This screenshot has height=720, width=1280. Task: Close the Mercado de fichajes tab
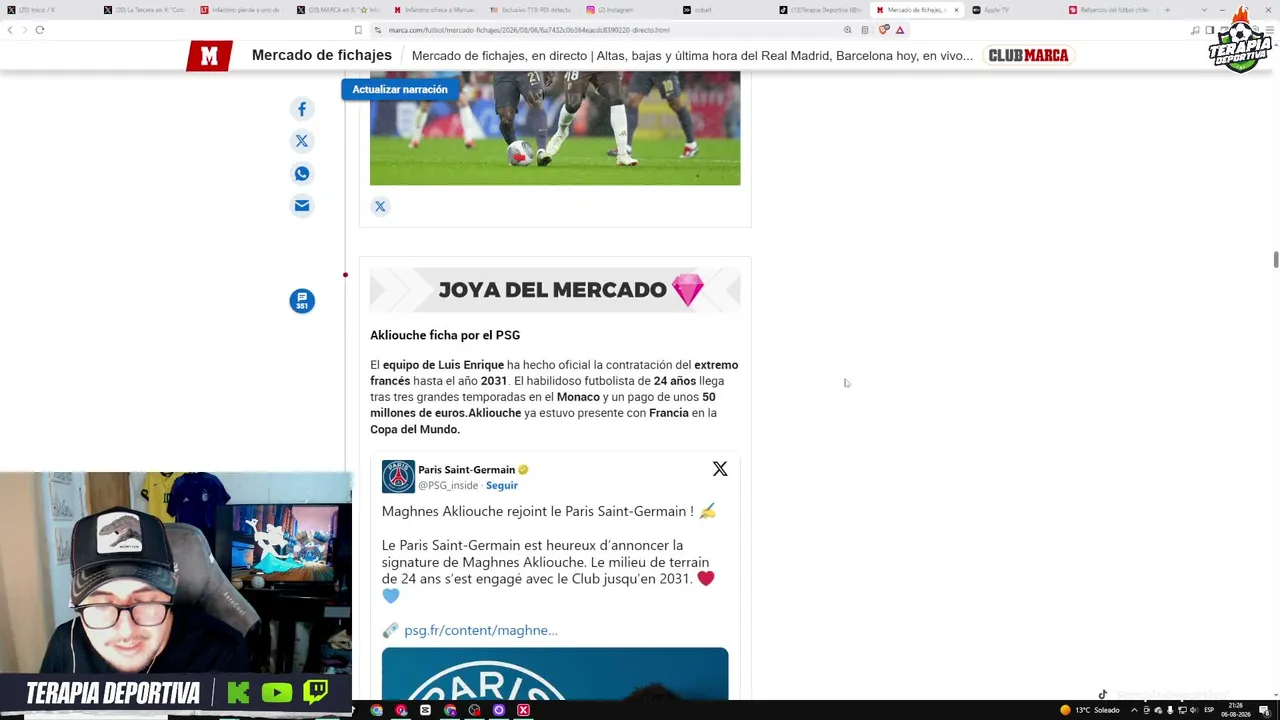(x=956, y=10)
